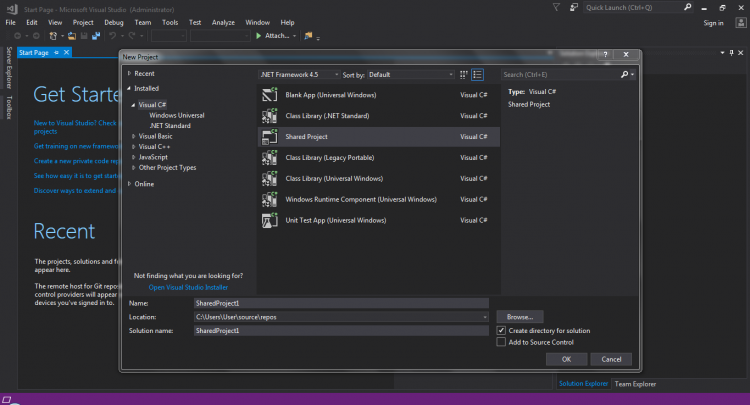Enable Add to Source Control checkbox

pyautogui.click(x=501, y=342)
